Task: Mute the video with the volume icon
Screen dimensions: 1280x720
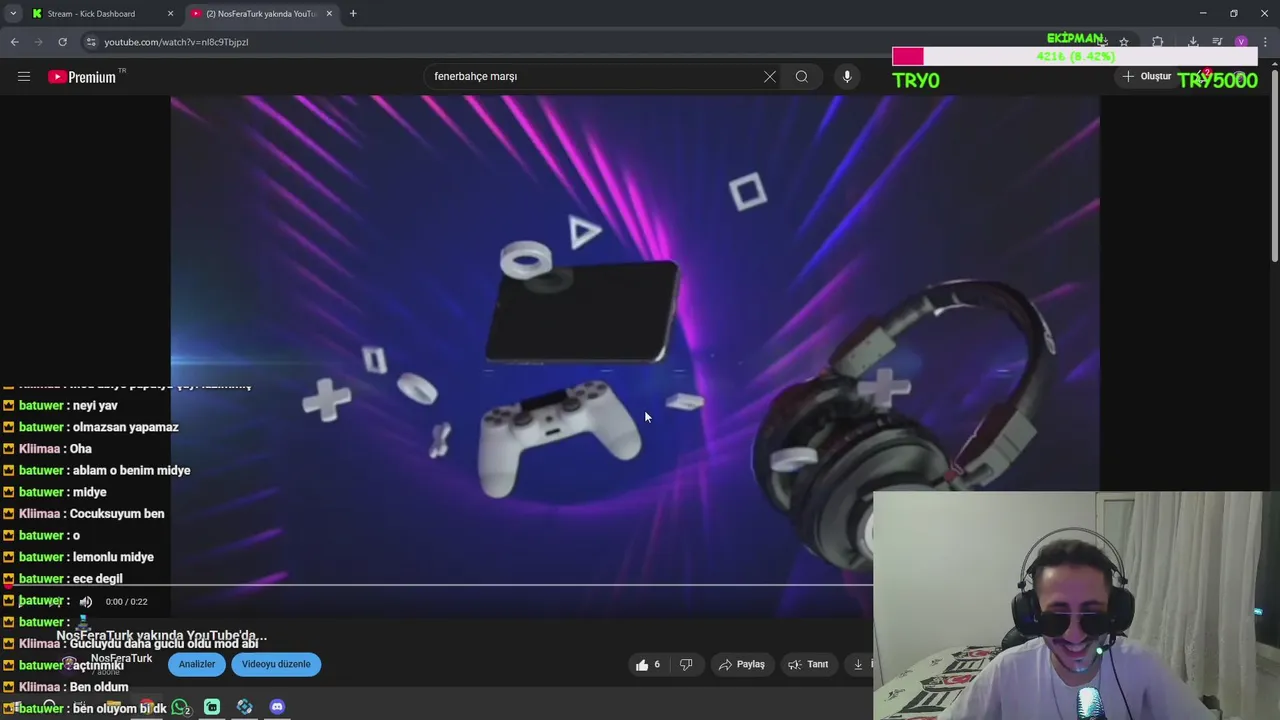Action: click(86, 602)
